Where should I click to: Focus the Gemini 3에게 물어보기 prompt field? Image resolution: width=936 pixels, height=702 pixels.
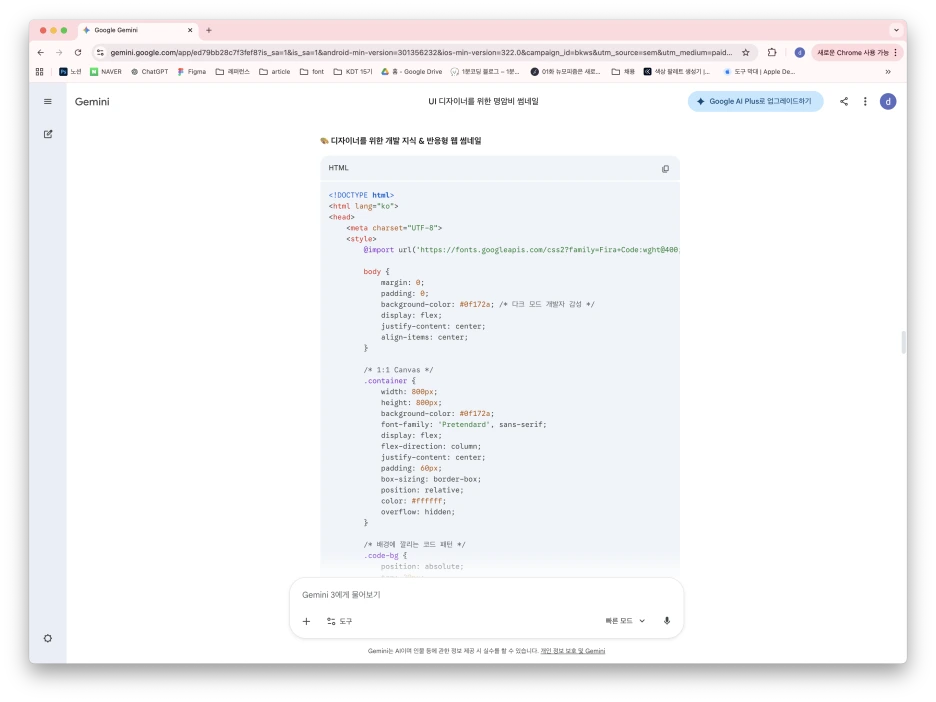(x=486, y=595)
